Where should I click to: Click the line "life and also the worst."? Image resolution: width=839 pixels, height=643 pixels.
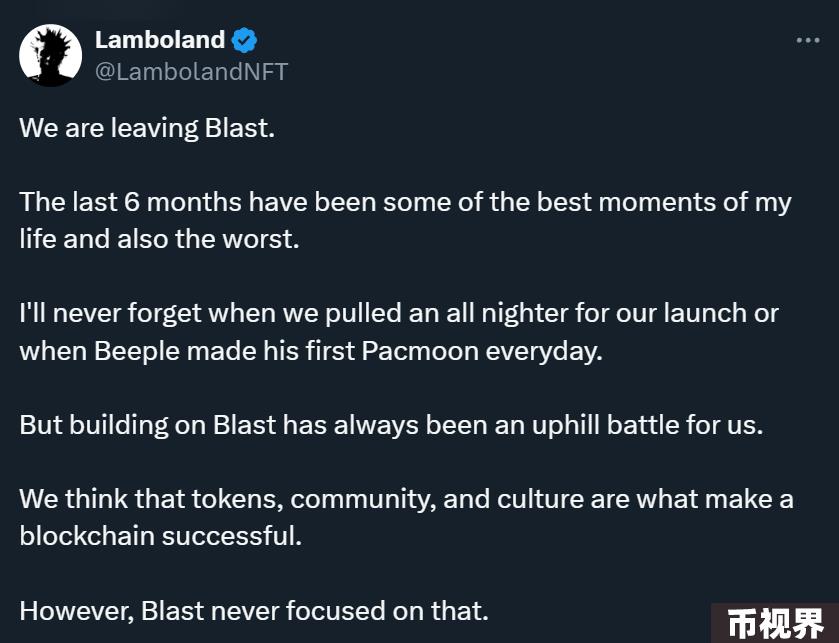tap(159, 239)
